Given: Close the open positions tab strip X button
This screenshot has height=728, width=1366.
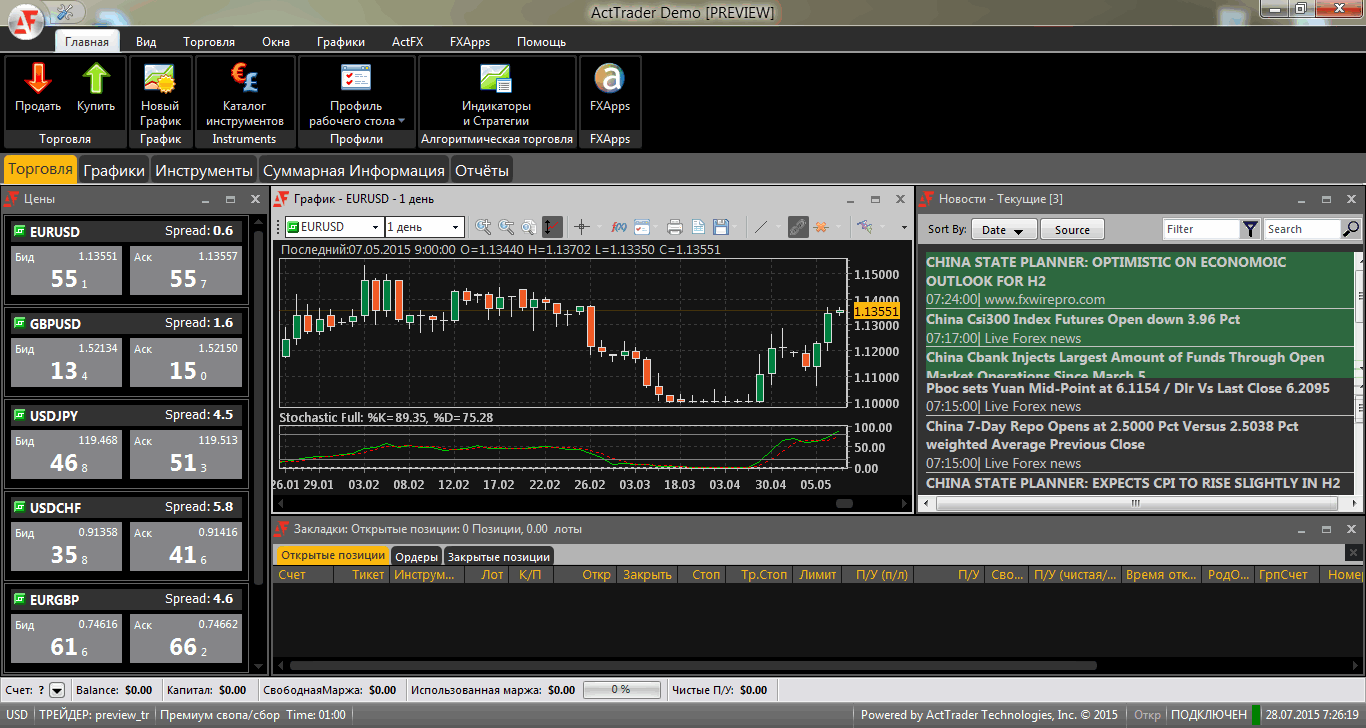Looking at the screenshot, I should (x=1352, y=552).
